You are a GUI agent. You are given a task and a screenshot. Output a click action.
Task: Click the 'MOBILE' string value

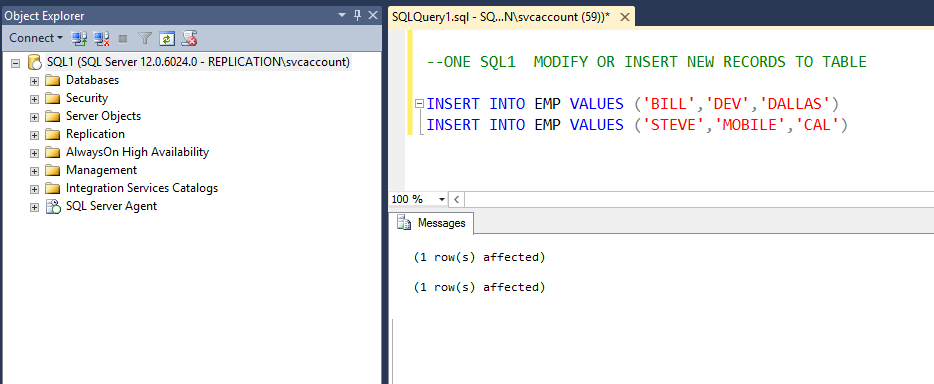[x=751, y=124]
